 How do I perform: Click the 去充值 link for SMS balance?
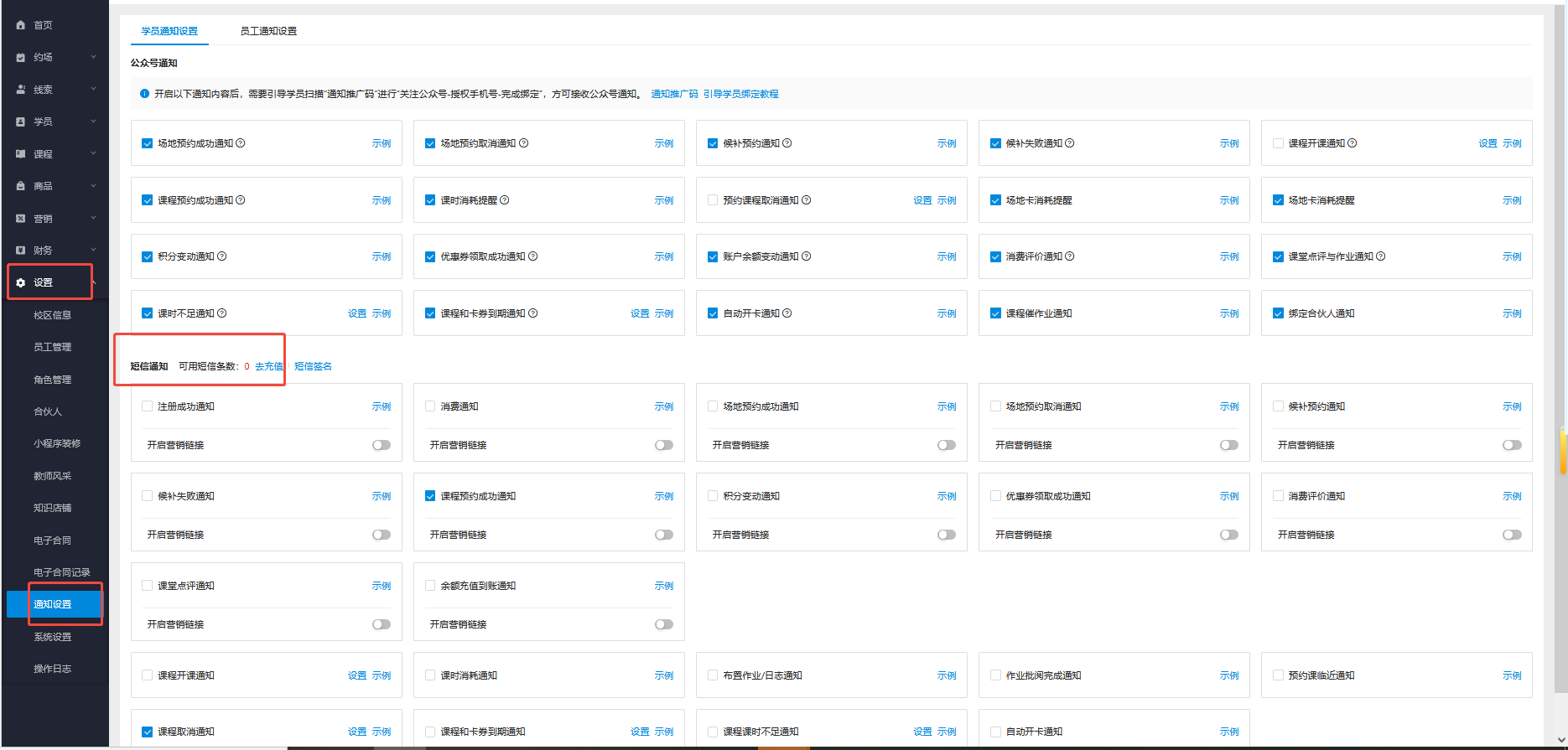[268, 366]
